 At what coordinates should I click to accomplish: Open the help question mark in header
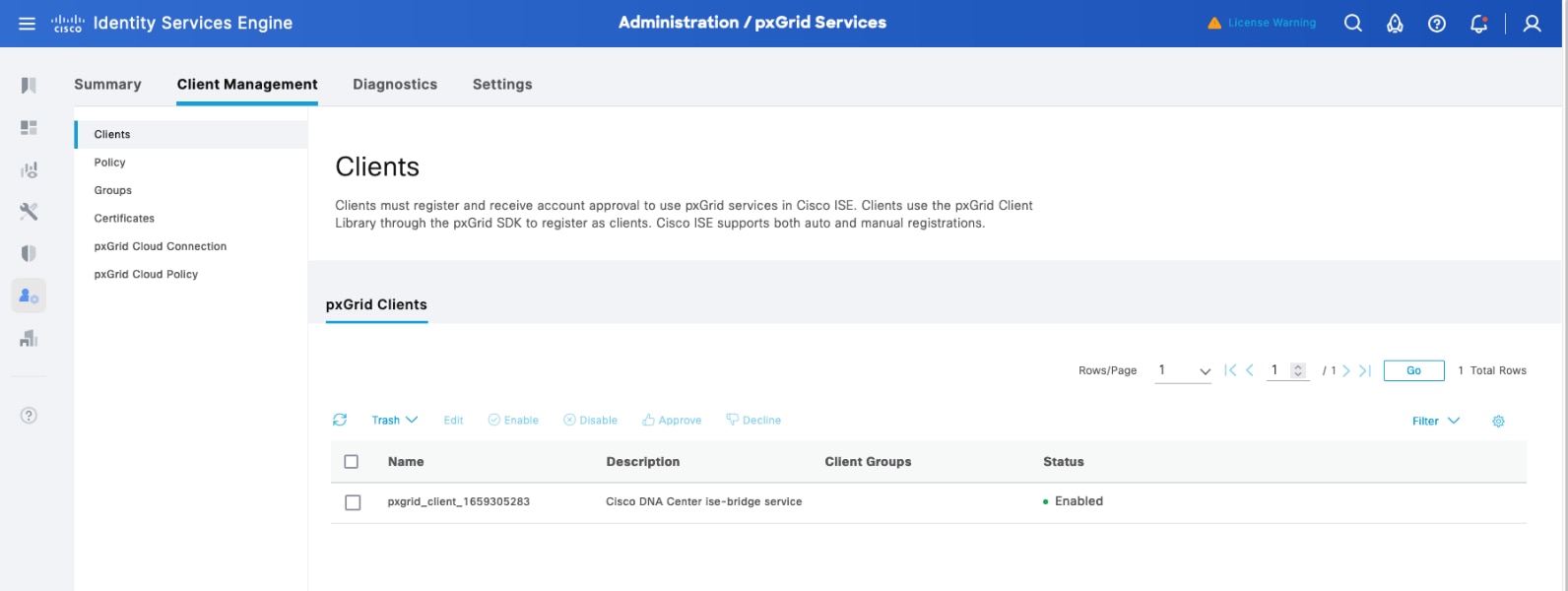1437,24
